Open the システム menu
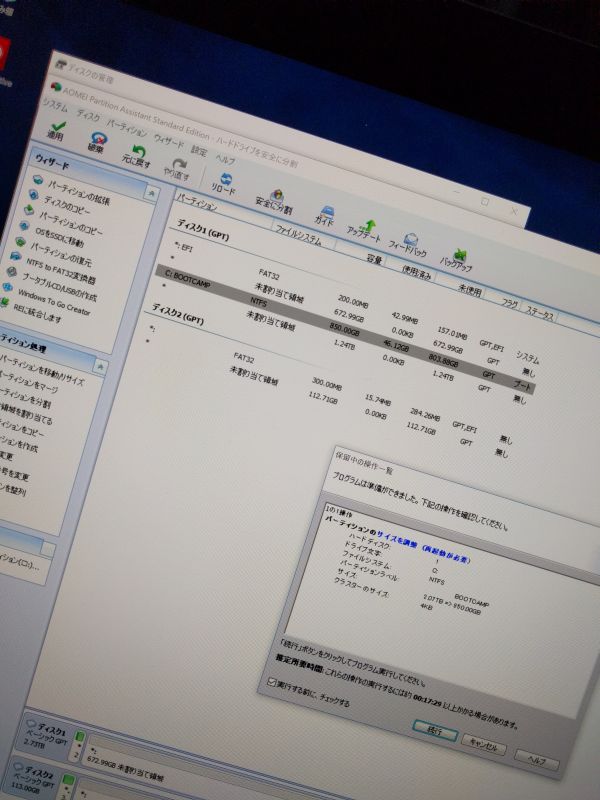This screenshot has width=600, height=800. click(55, 106)
